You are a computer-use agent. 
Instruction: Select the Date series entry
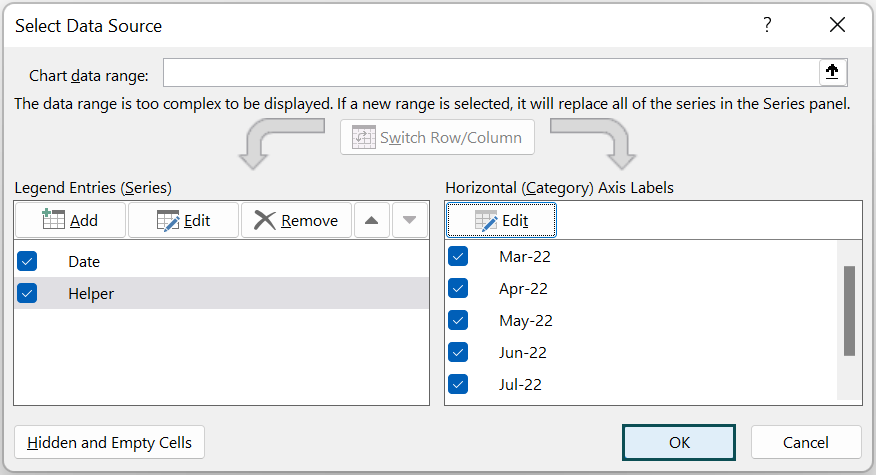click(85, 261)
